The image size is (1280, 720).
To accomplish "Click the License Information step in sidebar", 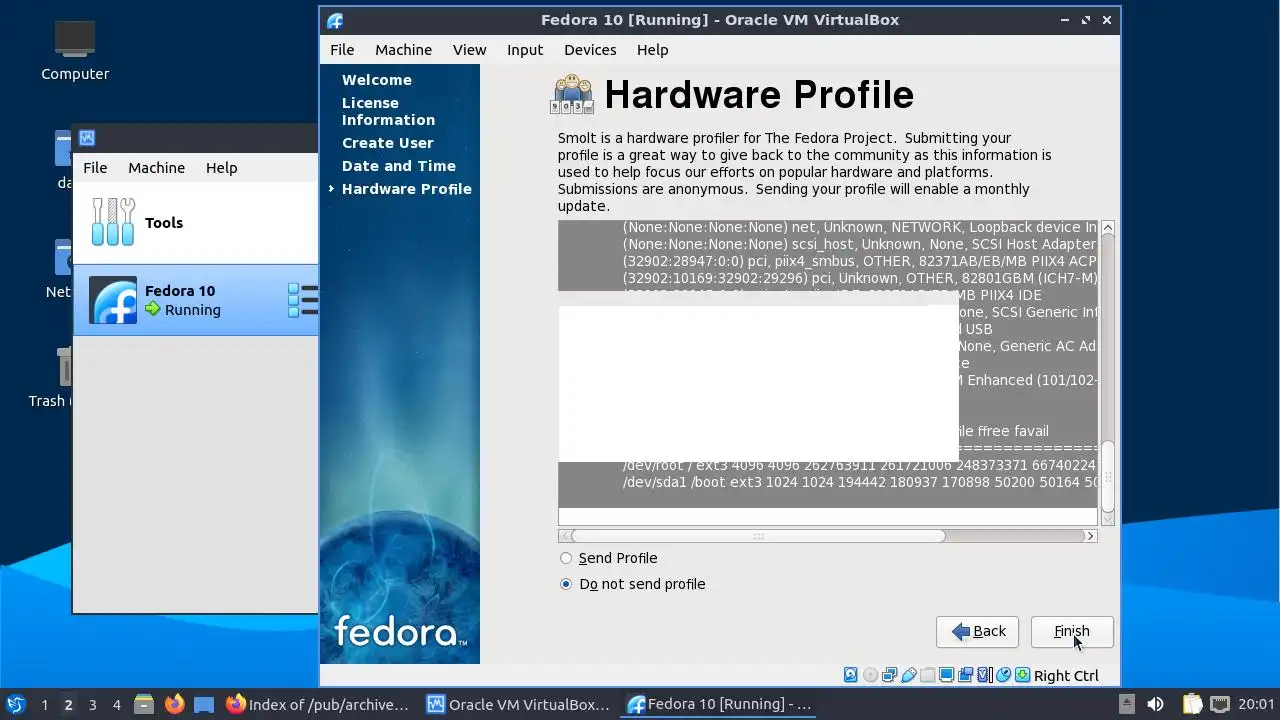I will (x=388, y=111).
